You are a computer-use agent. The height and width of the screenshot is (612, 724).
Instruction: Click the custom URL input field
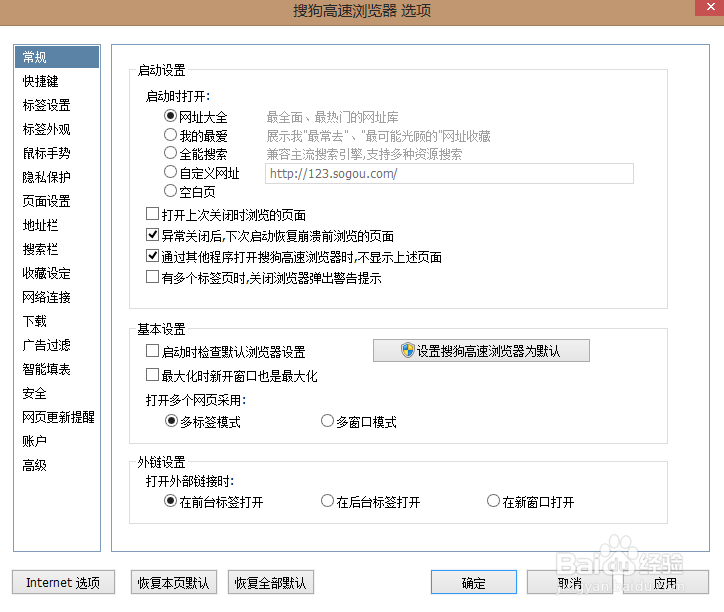pos(449,174)
